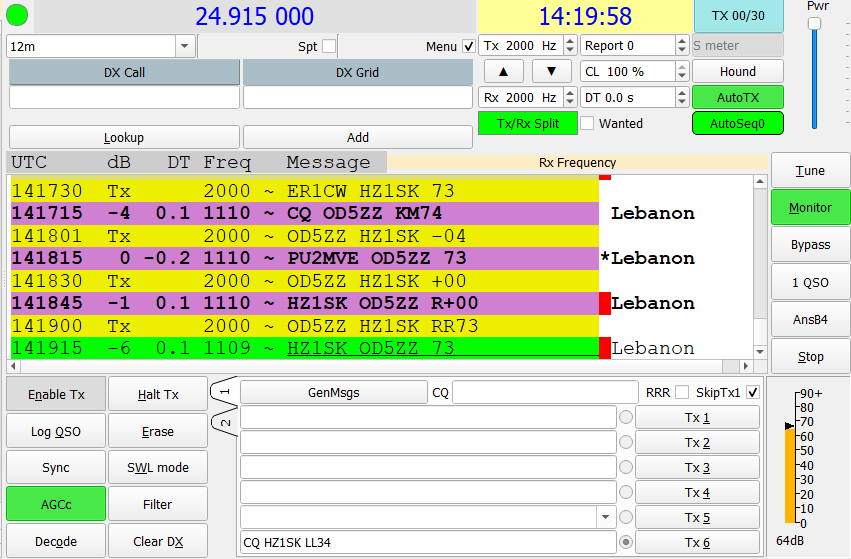Toggle the AutoTX button

coord(738,98)
